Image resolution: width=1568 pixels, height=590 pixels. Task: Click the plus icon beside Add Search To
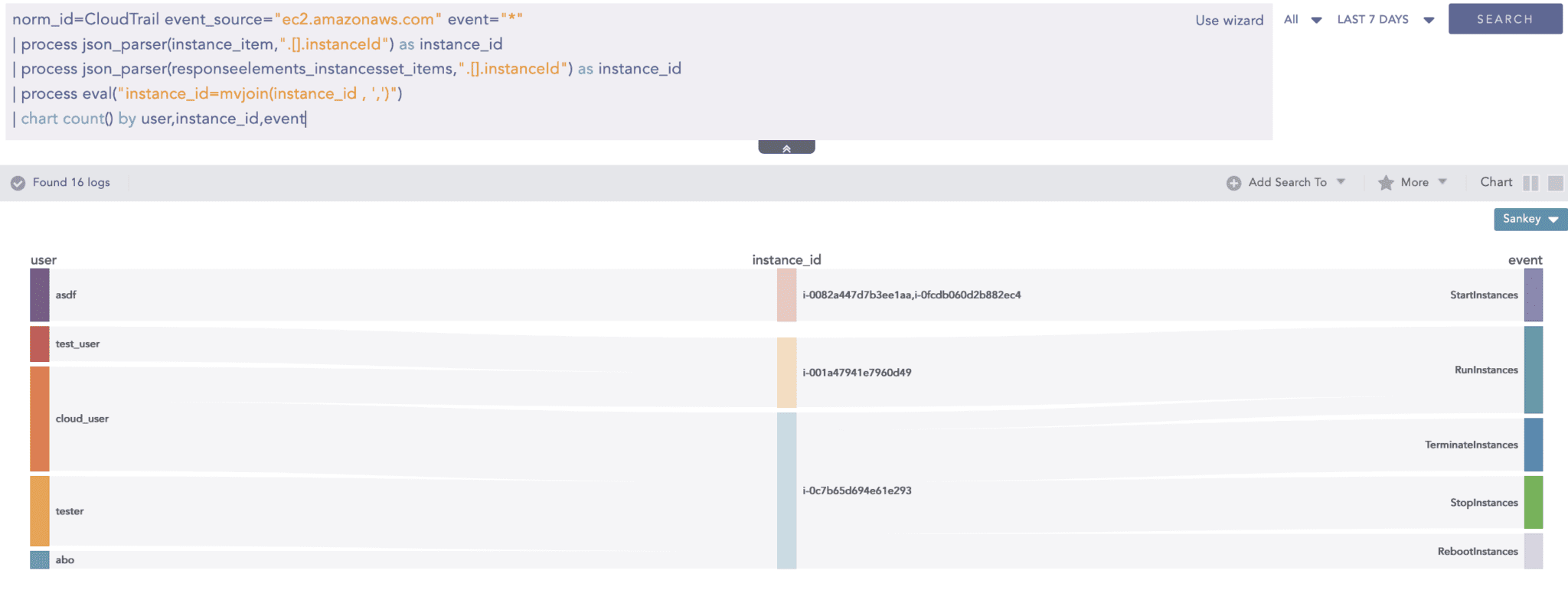point(1233,183)
